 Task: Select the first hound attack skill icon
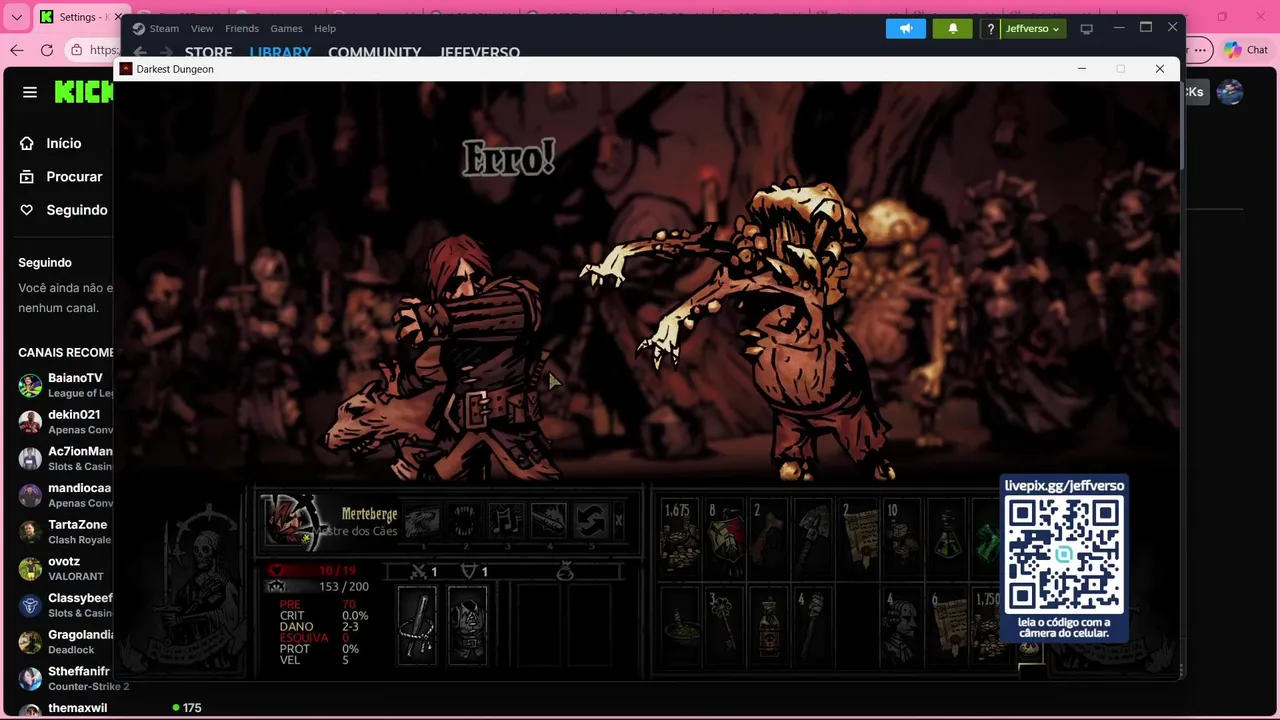pos(422,521)
